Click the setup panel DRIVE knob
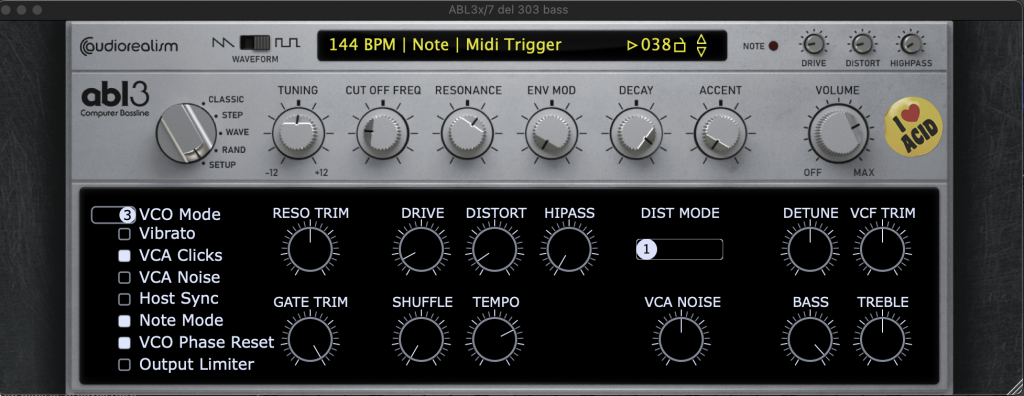1024x396 pixels. 421,250
